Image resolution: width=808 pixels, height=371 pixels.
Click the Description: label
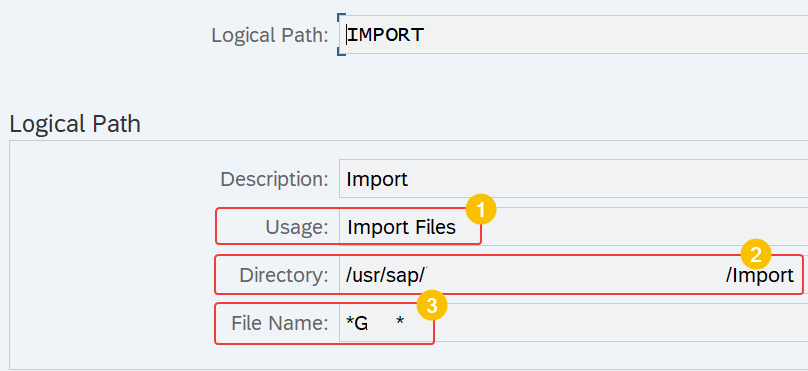[x=274, y=179]
